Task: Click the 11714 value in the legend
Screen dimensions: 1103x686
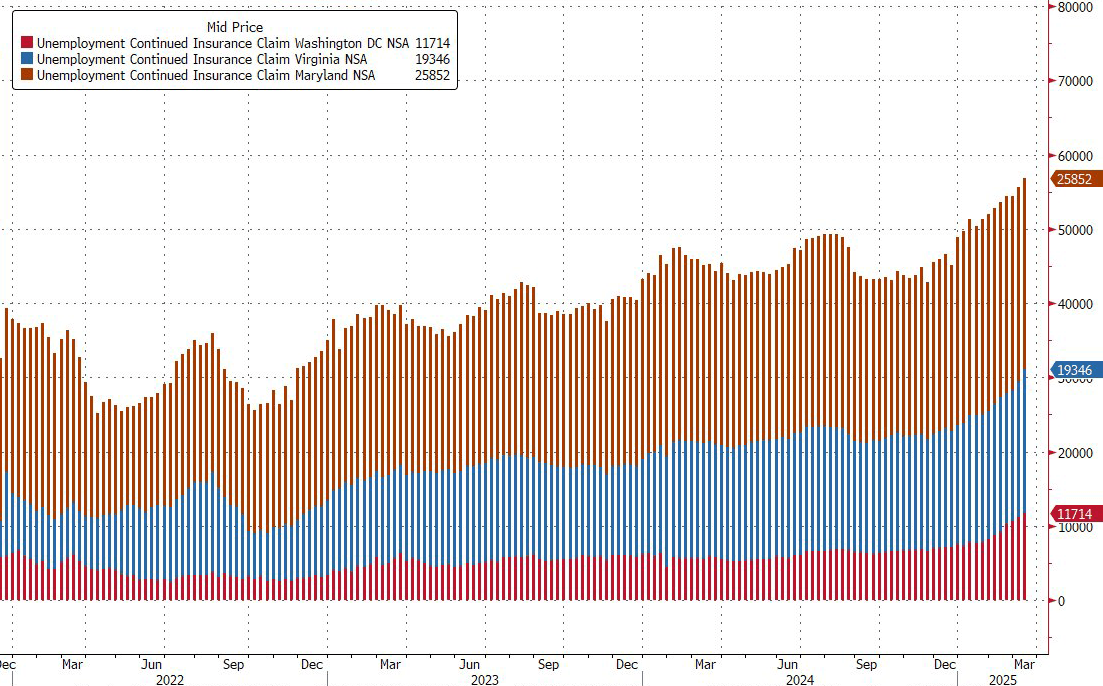Action: 434,44
